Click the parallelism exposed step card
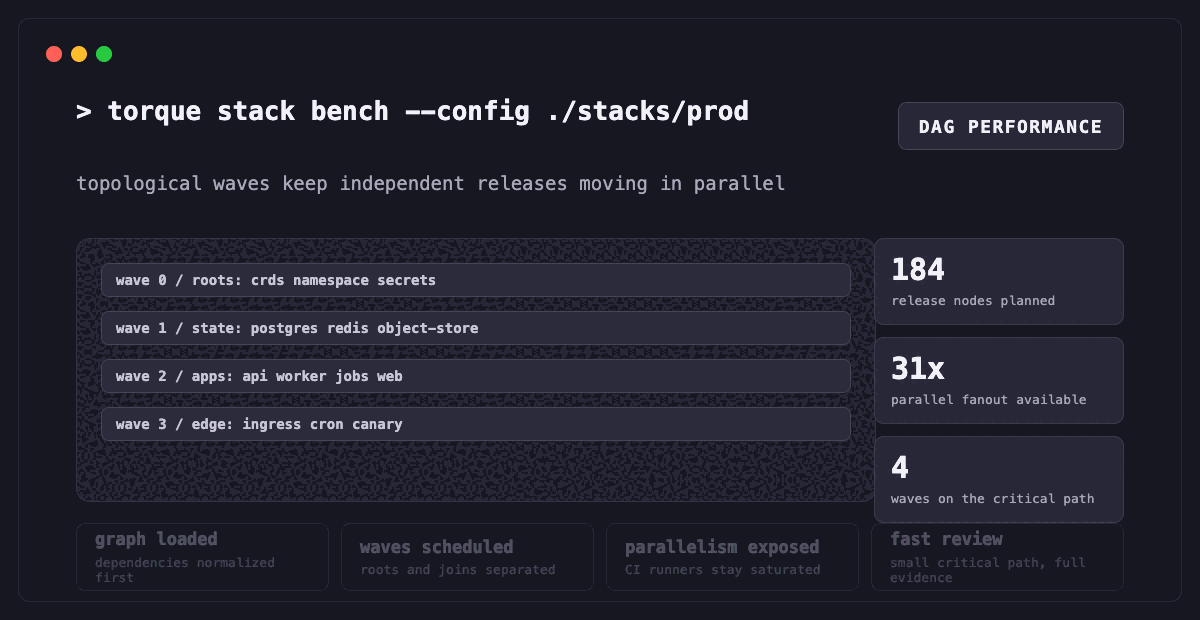Screen dimensions: 1200x620 click(x=732, y=556)
